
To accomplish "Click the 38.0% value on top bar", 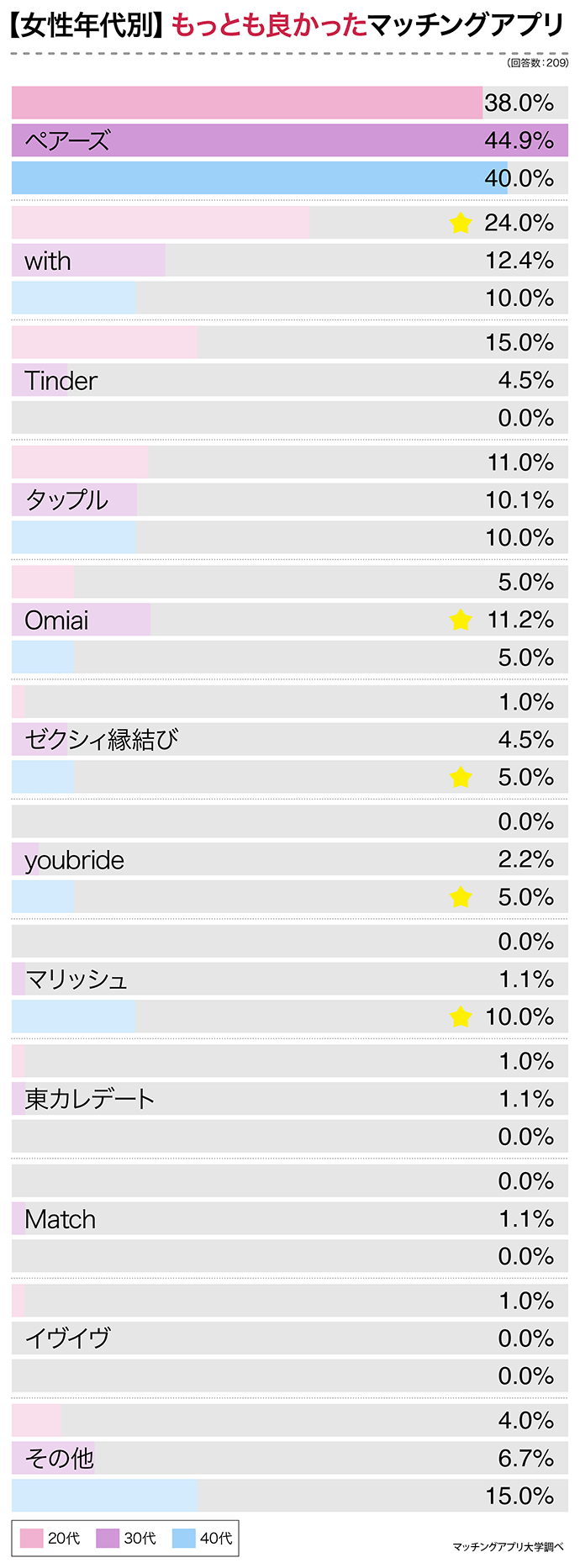I will [x=519, y=103].
